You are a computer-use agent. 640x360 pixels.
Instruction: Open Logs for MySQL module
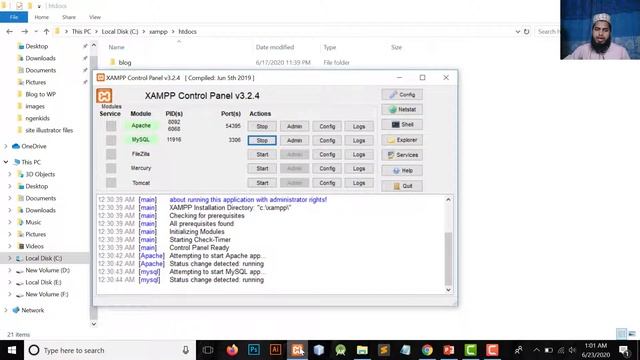pos(359,140)
